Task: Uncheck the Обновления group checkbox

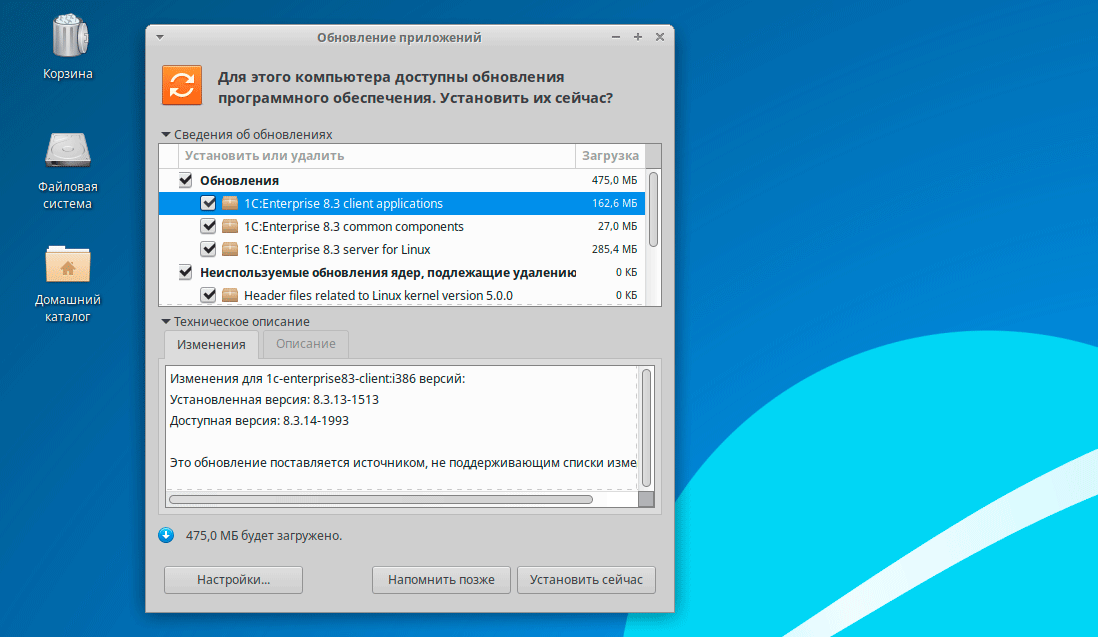Action: 186,180
